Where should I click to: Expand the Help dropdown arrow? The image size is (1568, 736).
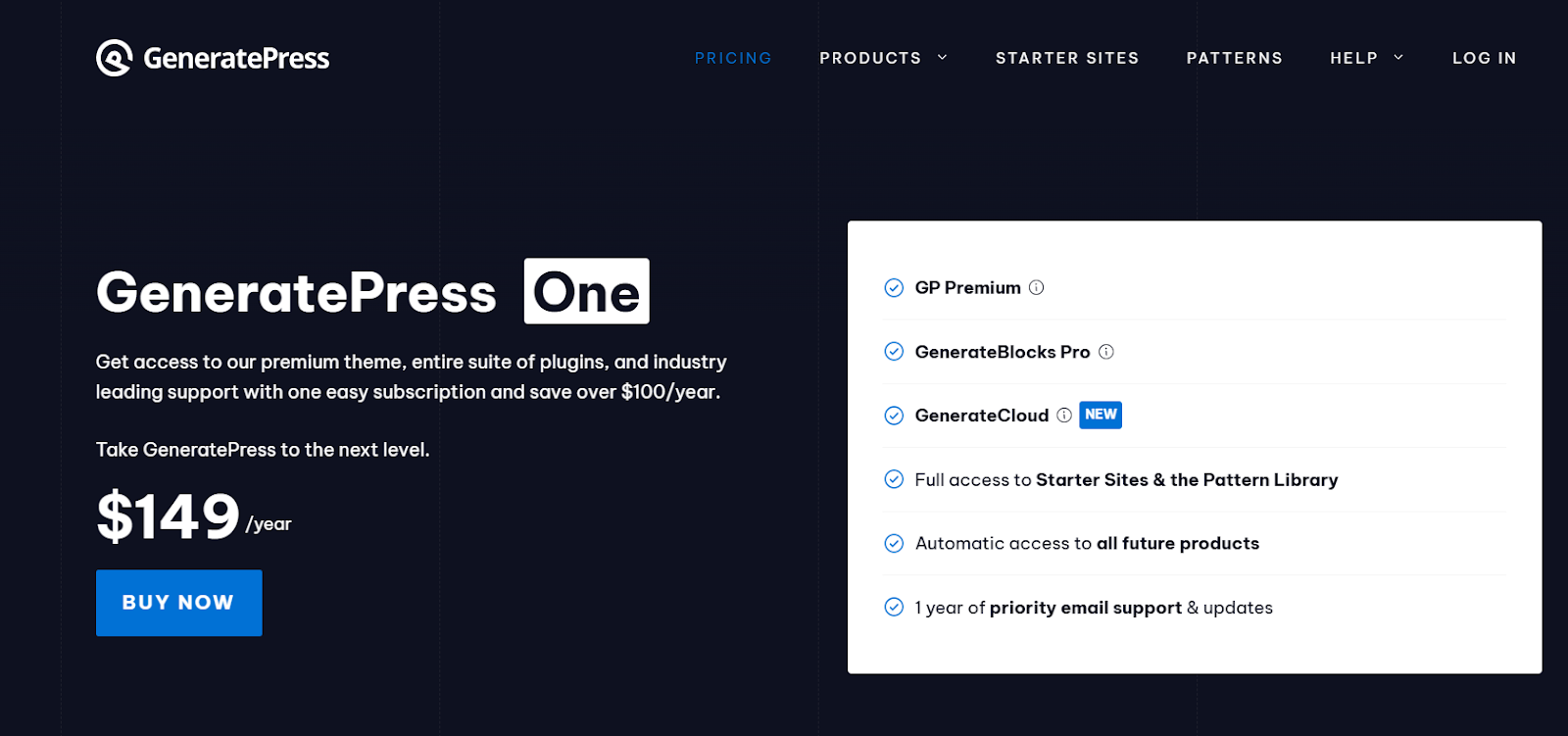1398,58
